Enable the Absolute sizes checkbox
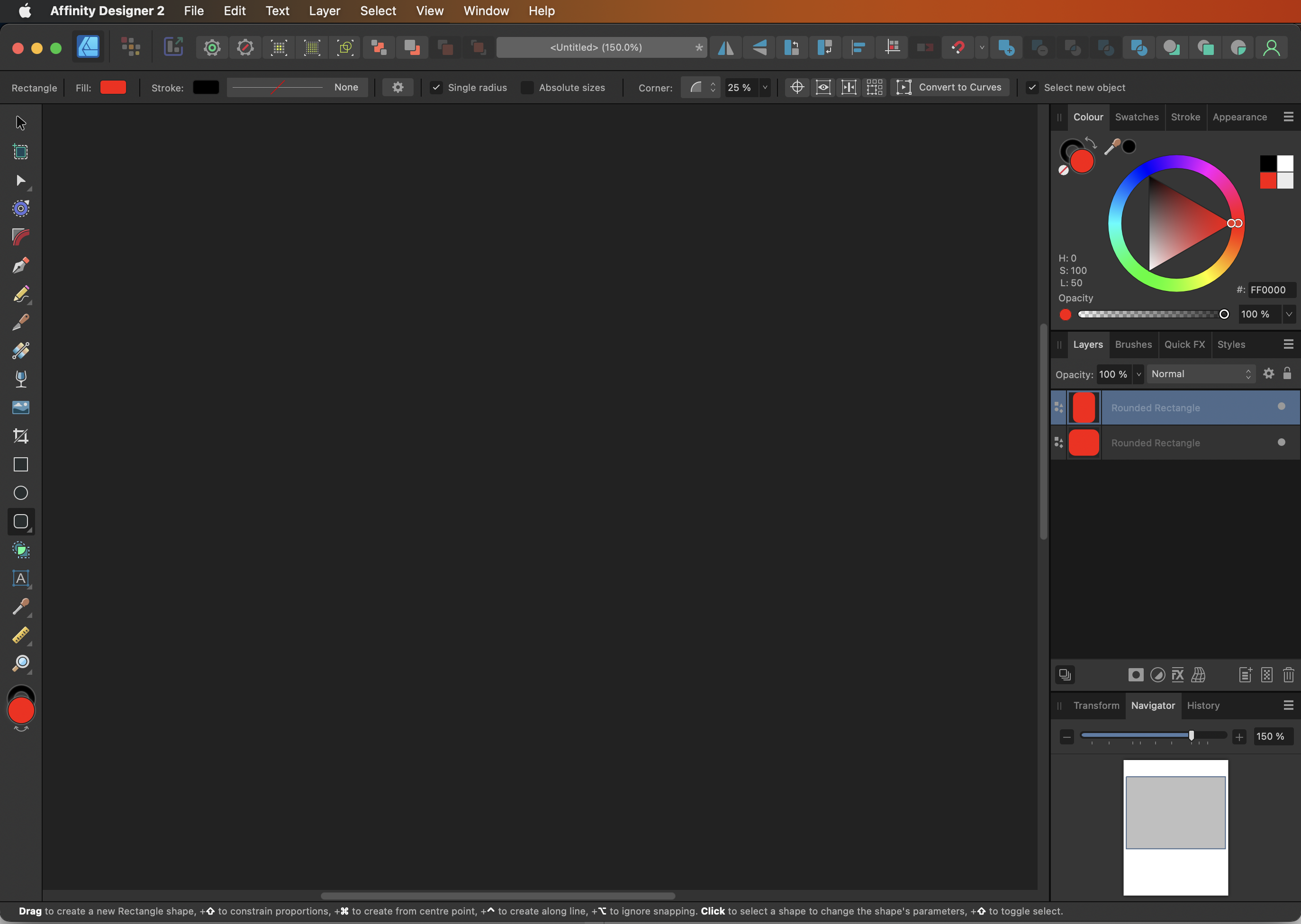1301x924 pixels. [x=527, y=88]
